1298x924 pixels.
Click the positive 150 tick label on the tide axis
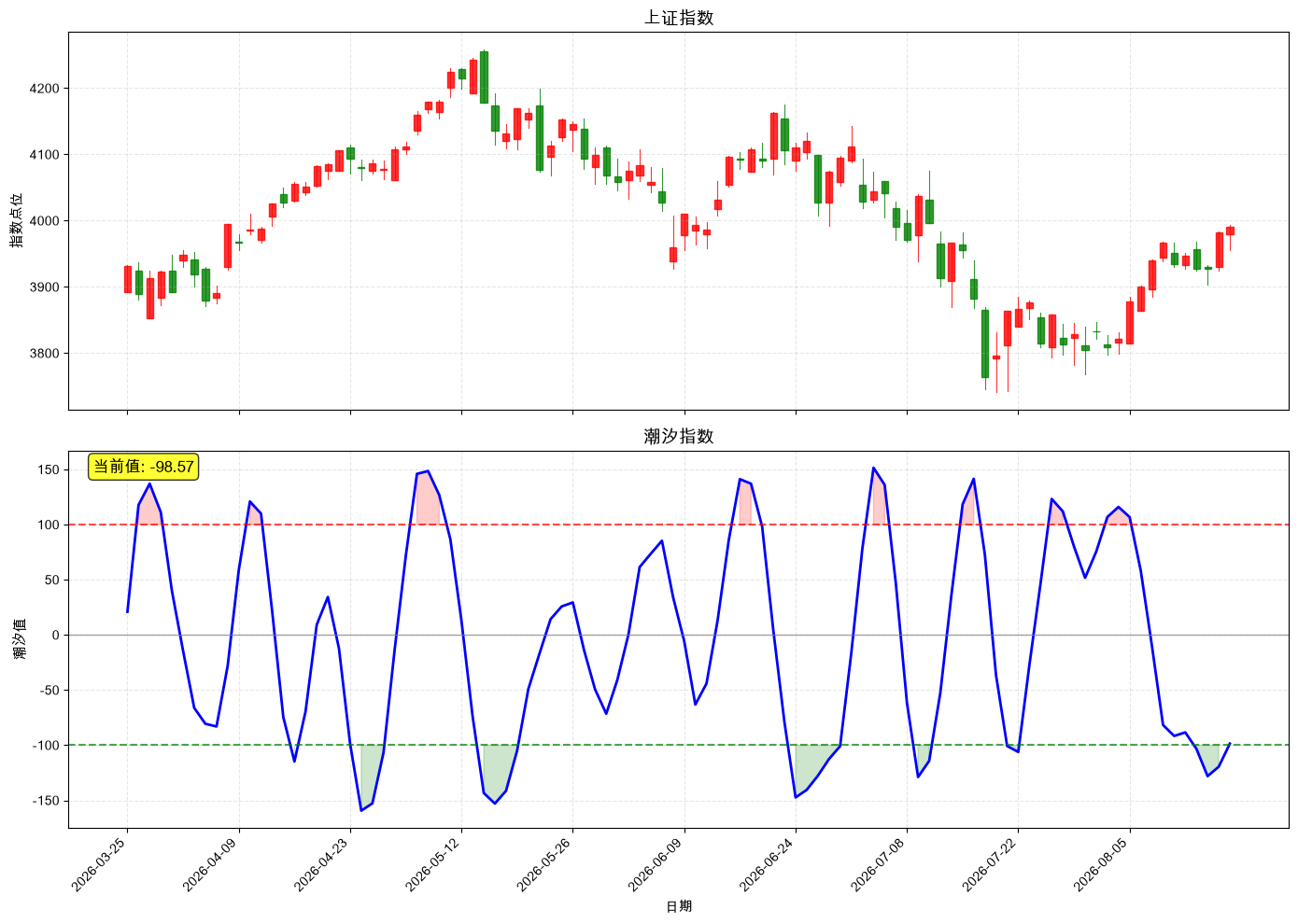(49, 470)
